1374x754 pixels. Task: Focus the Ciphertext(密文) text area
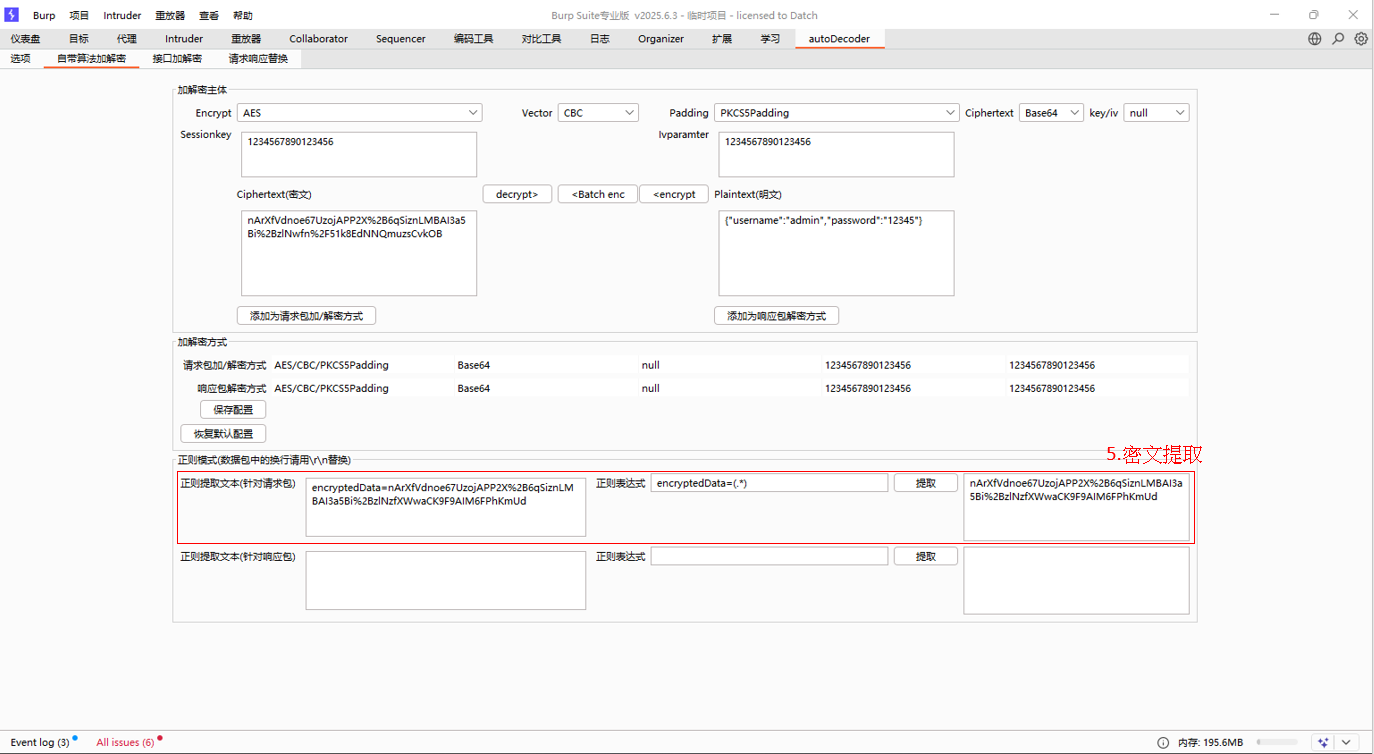click(x=359, y=253)
